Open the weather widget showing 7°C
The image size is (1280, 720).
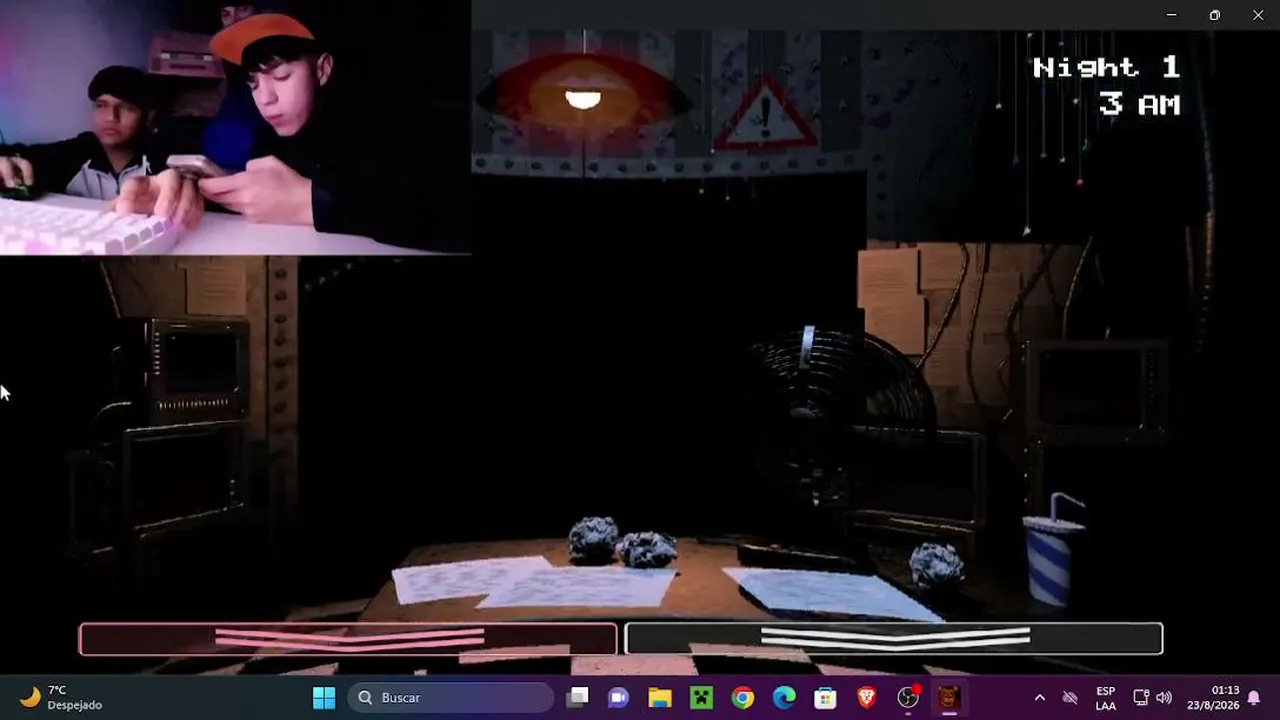[x=62, y=697]
